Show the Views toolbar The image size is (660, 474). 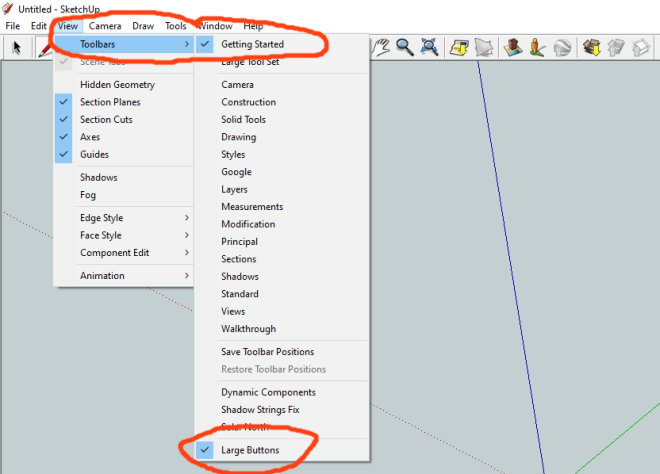(282, 312)
